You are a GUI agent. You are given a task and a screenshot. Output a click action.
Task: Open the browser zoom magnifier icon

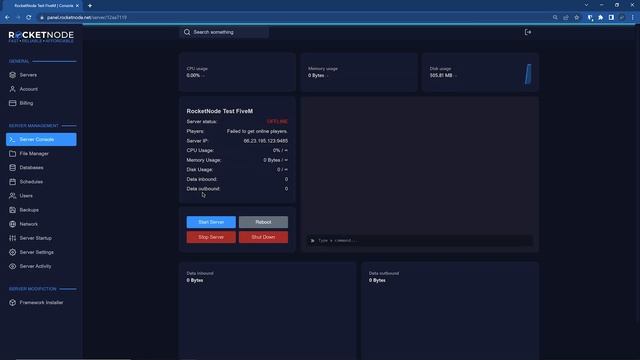(555, 18)
